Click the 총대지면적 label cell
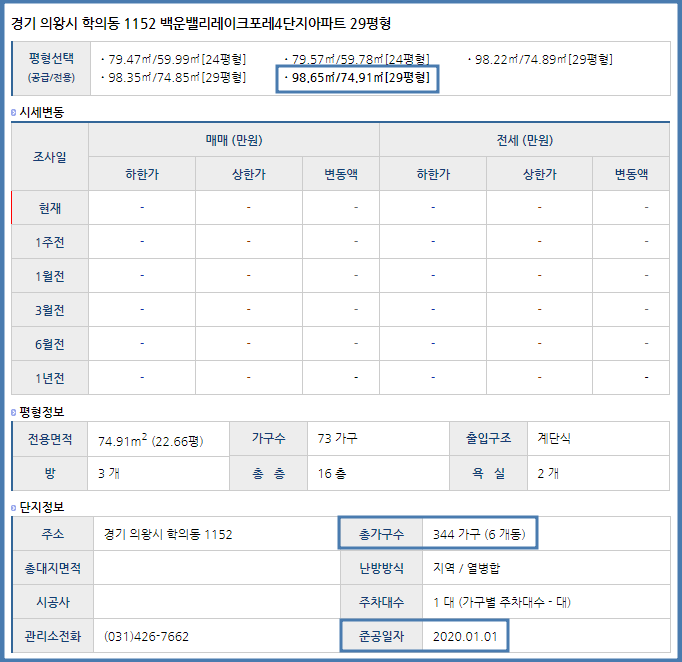 point(53,568)
